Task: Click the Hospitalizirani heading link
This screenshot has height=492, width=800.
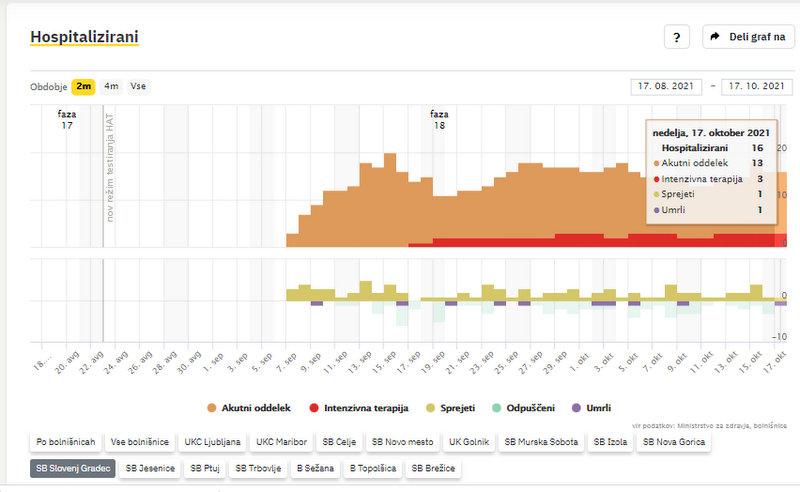Action: pyautogui.click(x=84, y=37)
